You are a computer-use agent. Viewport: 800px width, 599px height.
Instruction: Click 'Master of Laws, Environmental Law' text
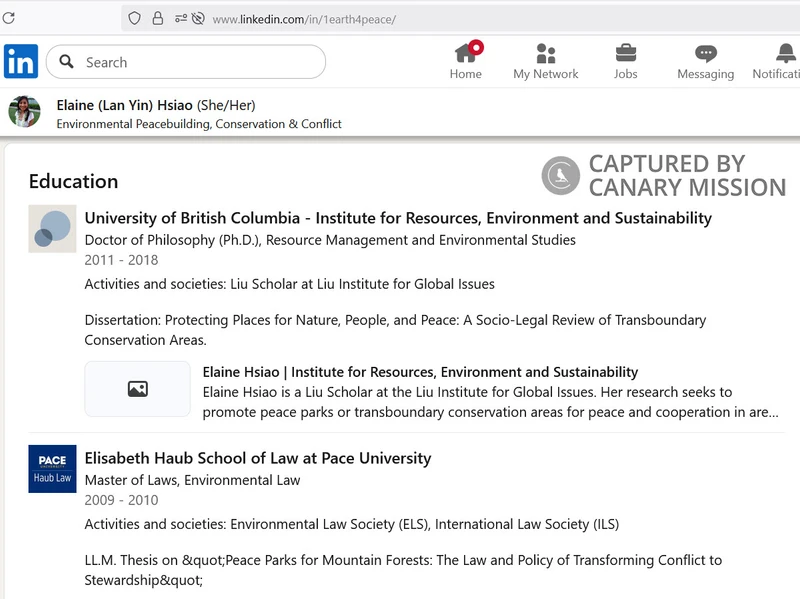pos(192,480)
